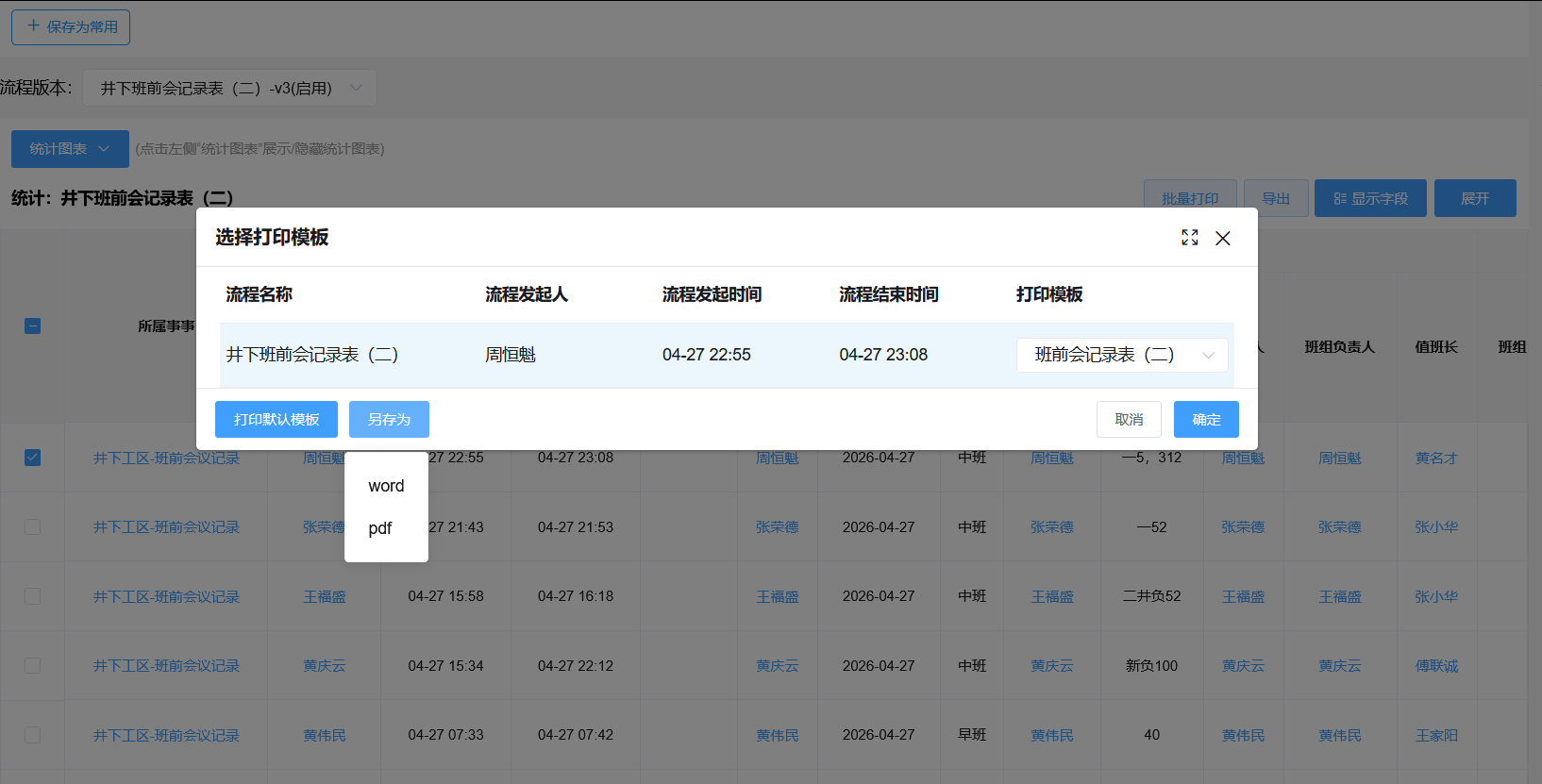The width and height of the screenshot is (1542, 784).
Task: Click 黄名才 in the 值班长 column
Action: (1436, 458)
